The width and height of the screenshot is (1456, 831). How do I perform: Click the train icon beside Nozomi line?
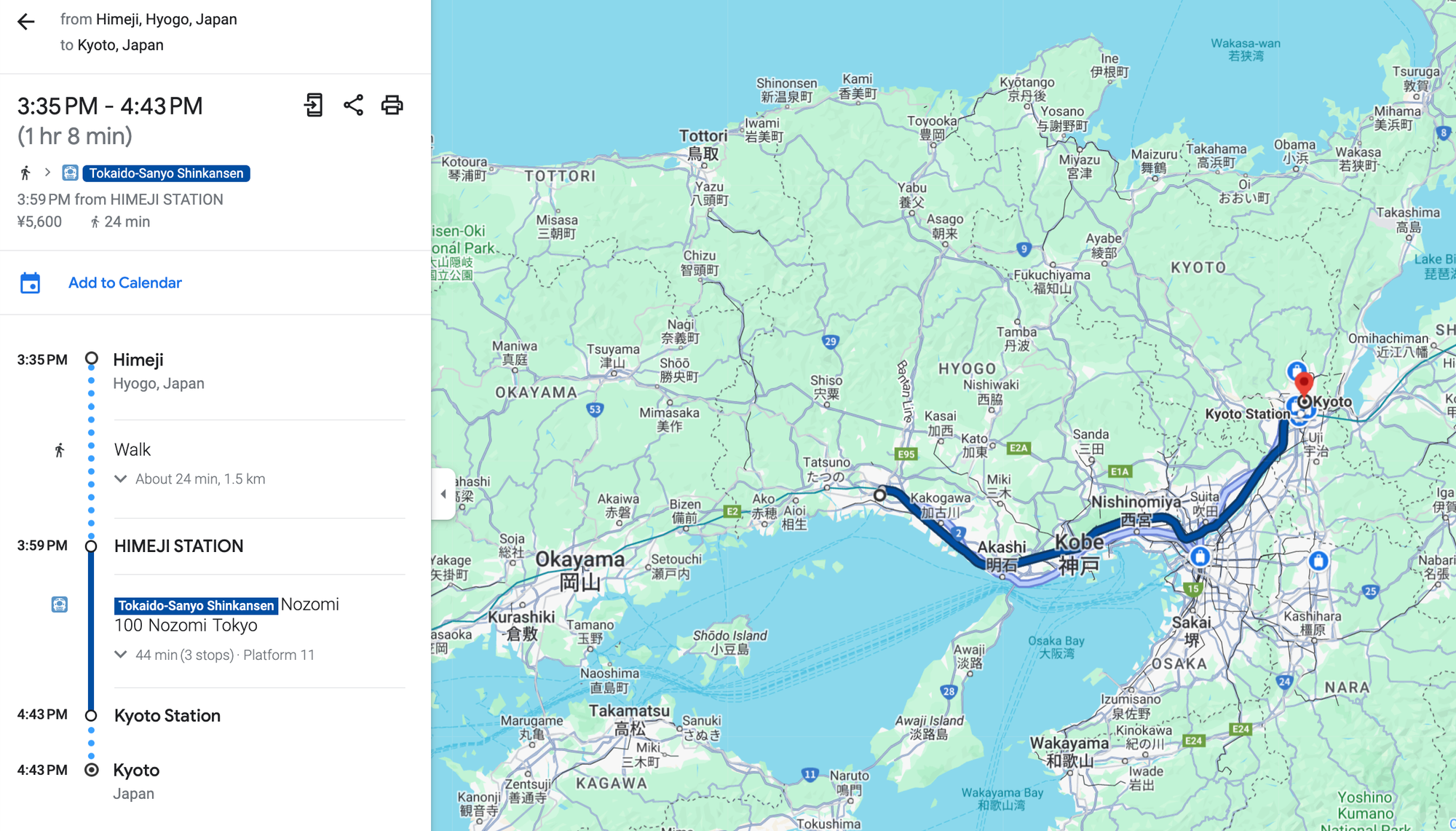(60, 604)
